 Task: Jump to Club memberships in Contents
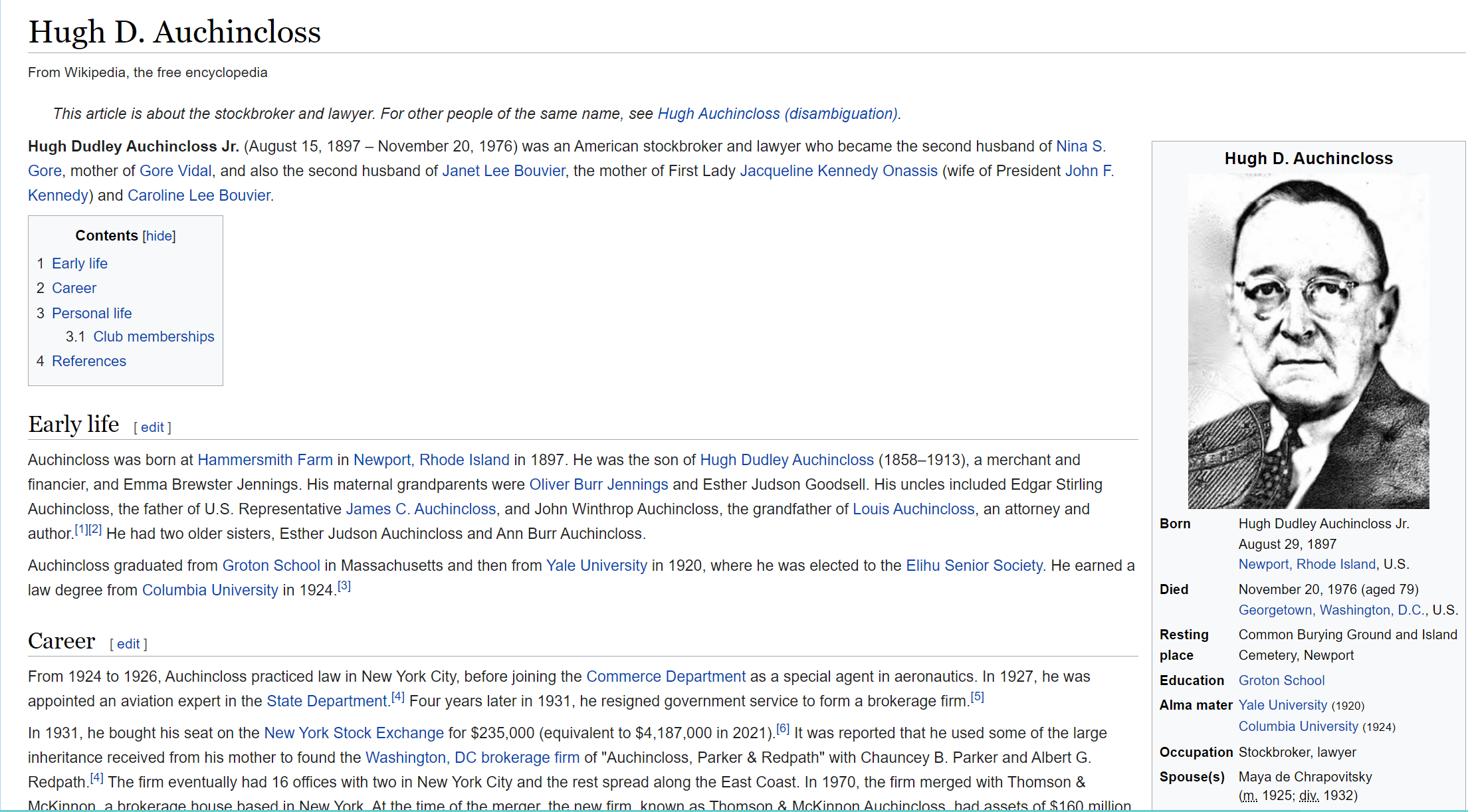coord(154,336)
